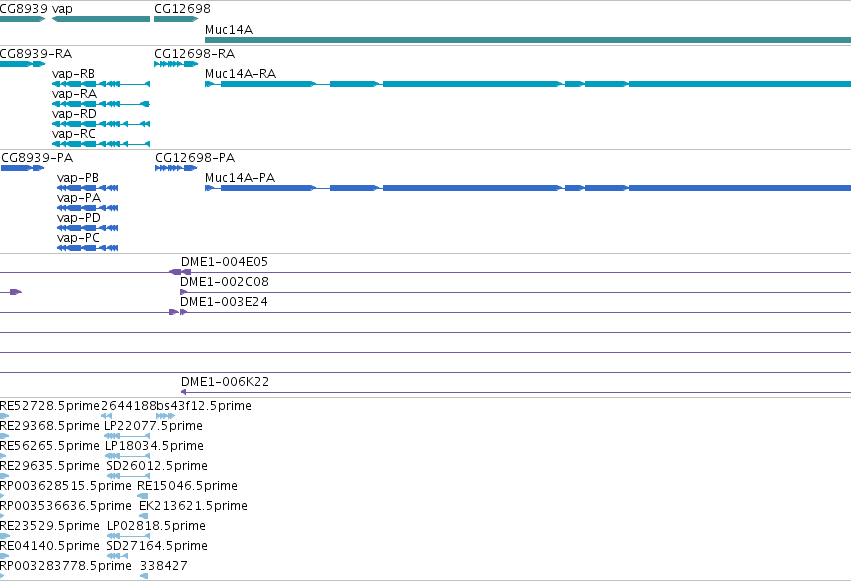Open EST LP18034.5prime
The width and height of the screenshot is (851, 581).
click(x=154, y=446)
